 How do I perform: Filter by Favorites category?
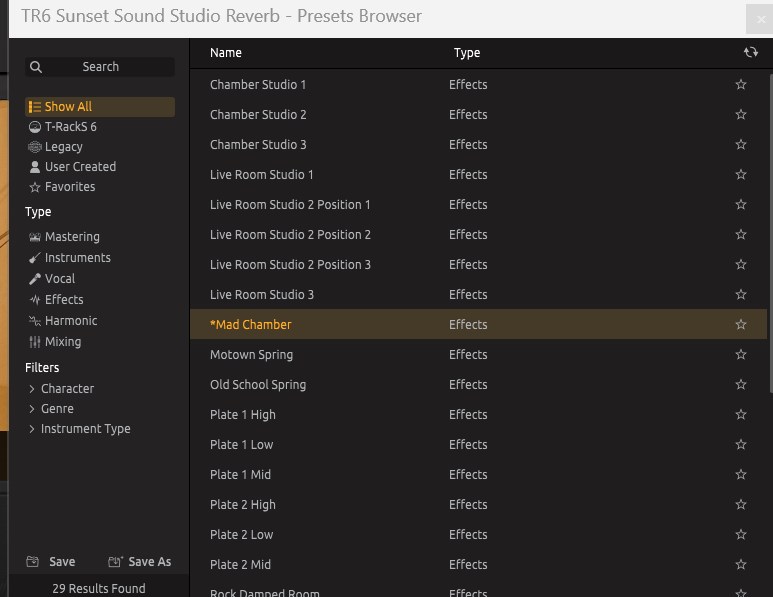pos(69,187)
